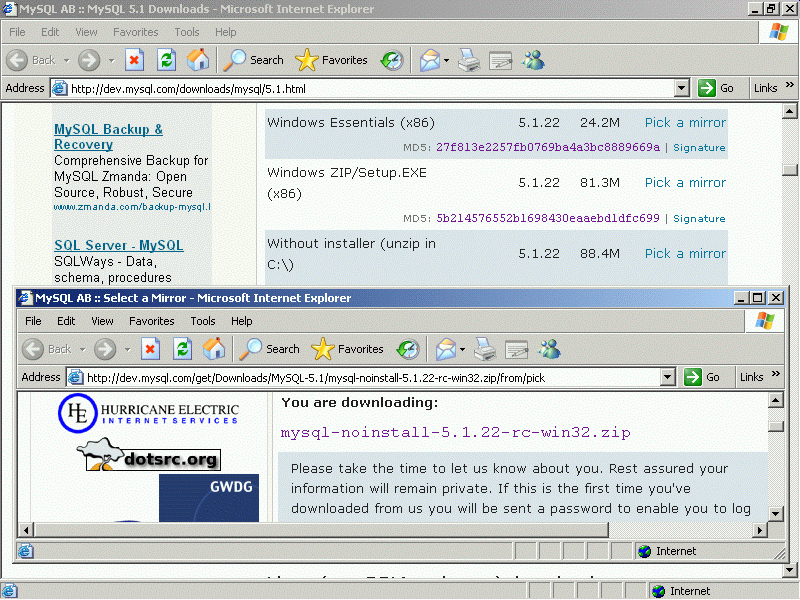This screenshot has width=800, height=600.
Task: Open Mail options arrow in Downloads window
Action: [x=446, y=61]
